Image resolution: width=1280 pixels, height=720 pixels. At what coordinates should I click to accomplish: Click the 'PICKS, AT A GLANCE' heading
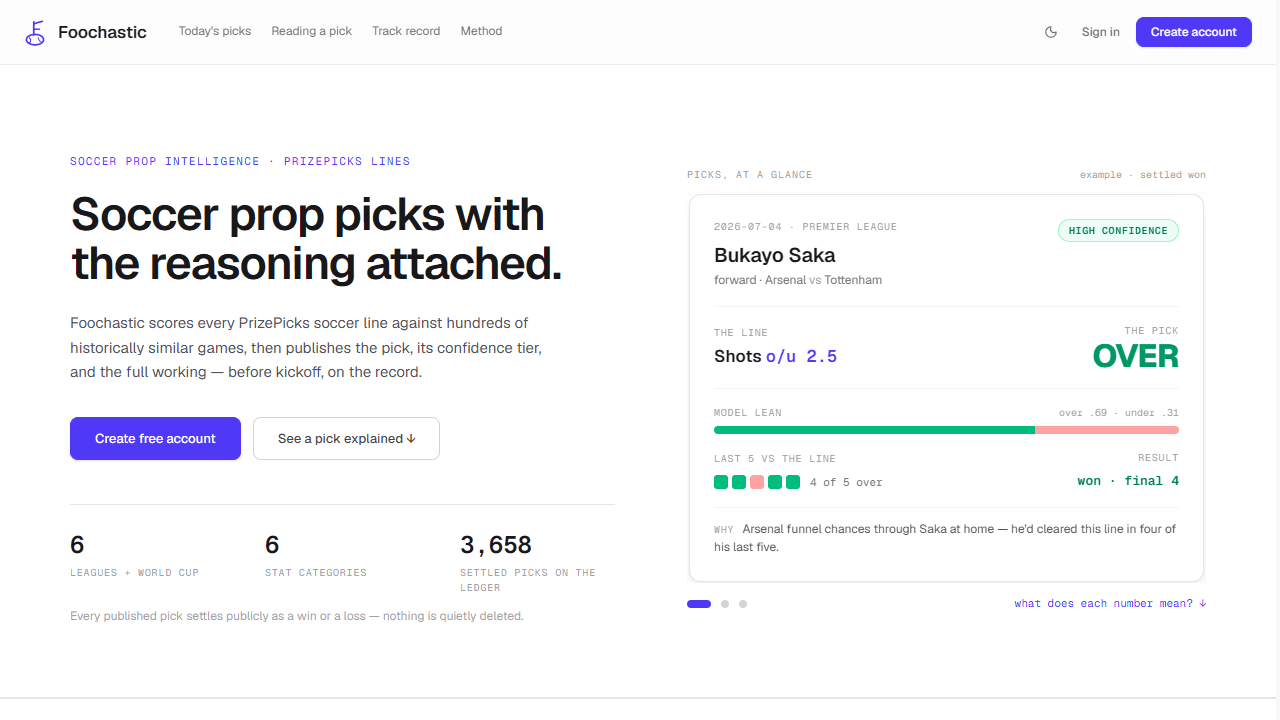click(x=750, y=175)
